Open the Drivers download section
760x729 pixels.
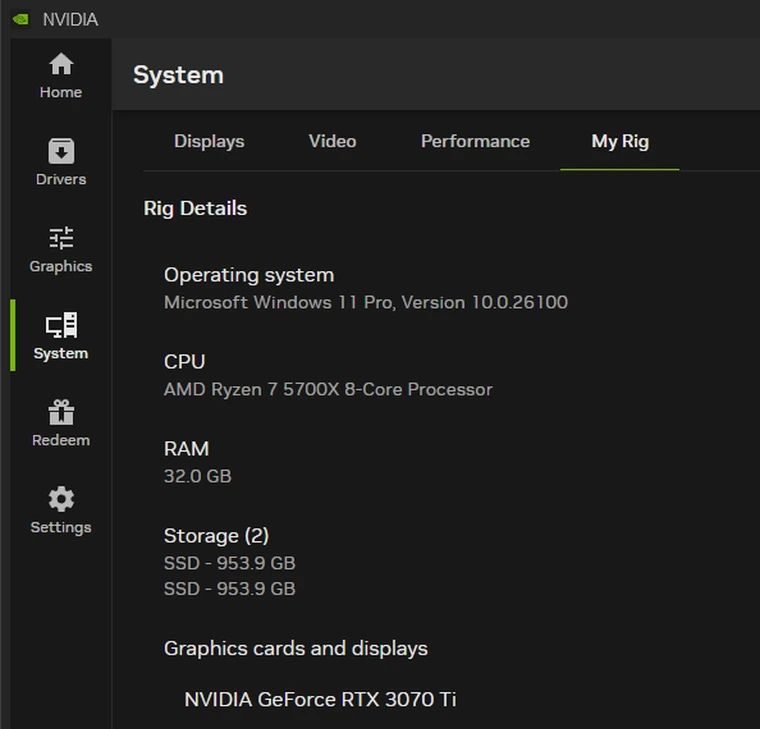click(61, 163)
